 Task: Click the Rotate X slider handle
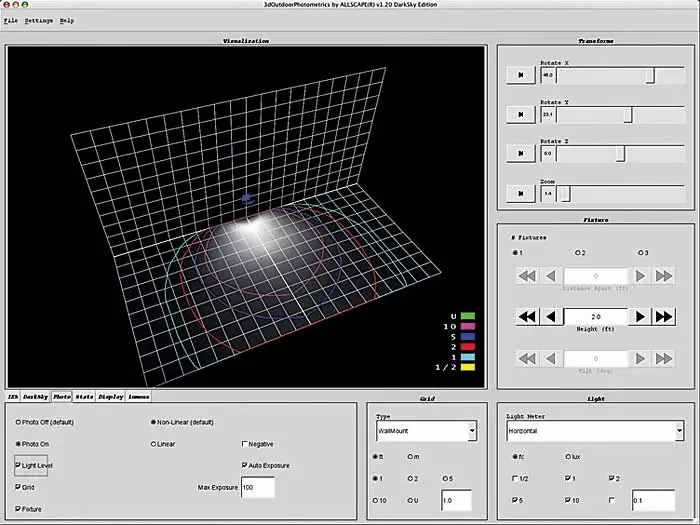coord(651,75)
